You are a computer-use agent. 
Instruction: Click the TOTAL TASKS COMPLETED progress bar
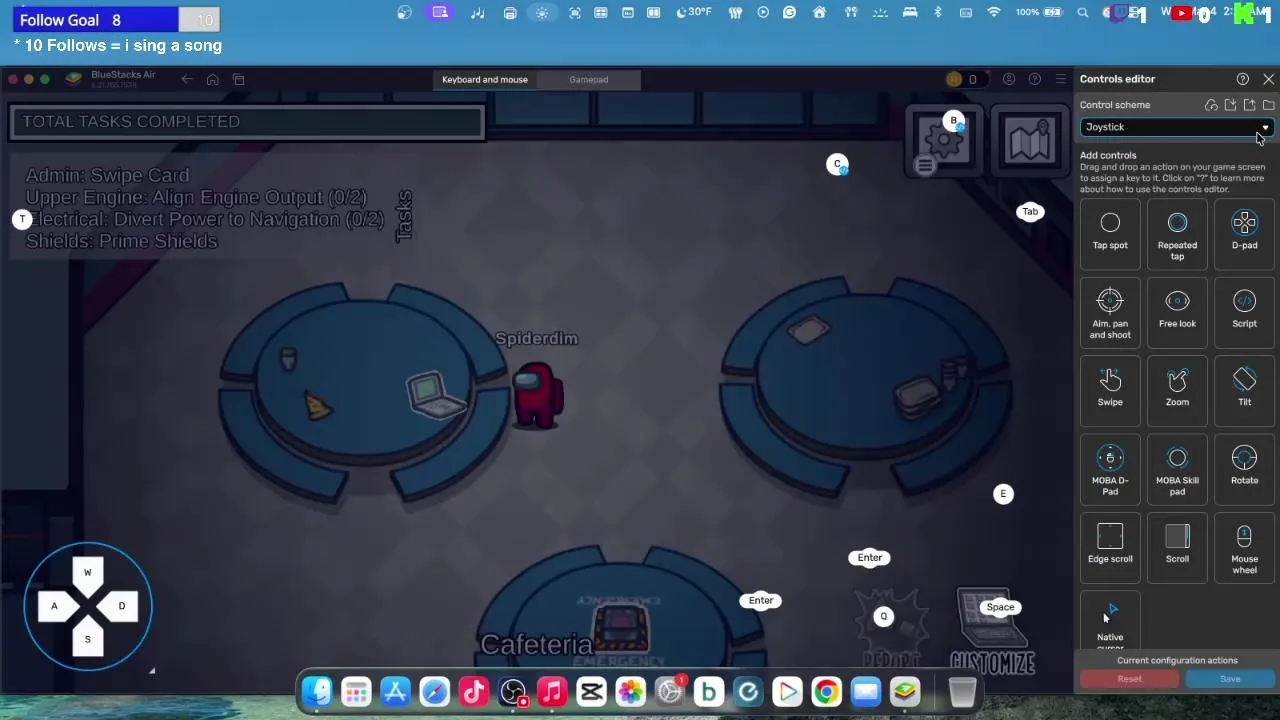coord(247,122)
